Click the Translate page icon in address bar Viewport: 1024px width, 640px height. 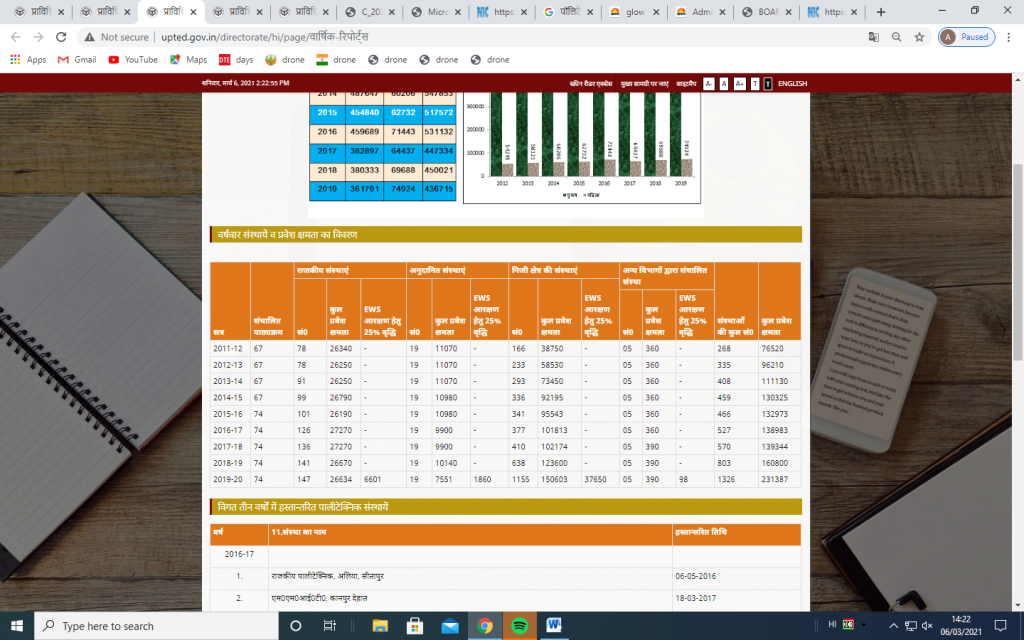click(x=874, y=37)
